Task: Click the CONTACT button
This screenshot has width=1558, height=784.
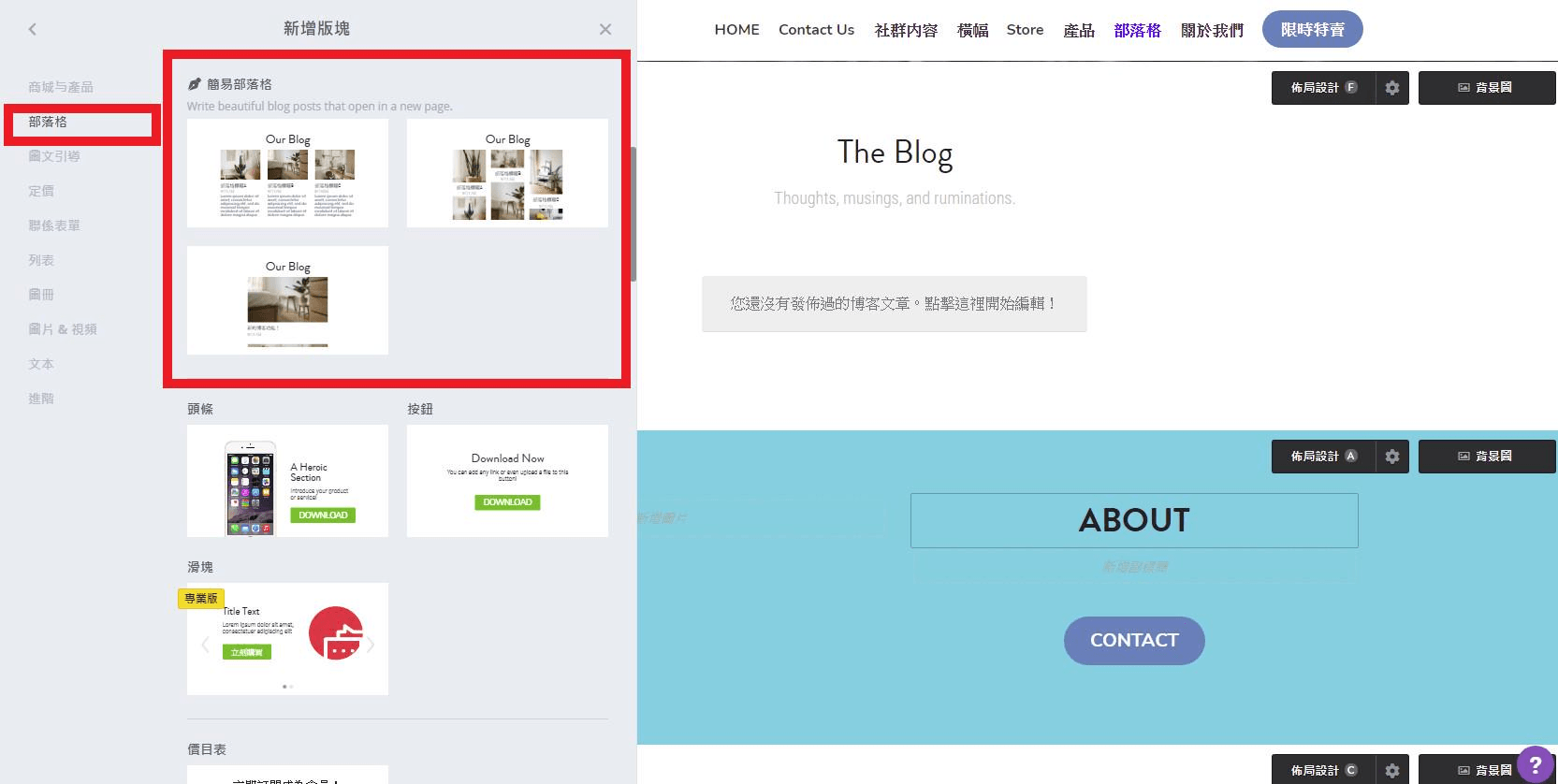Action: [1134, 641]
